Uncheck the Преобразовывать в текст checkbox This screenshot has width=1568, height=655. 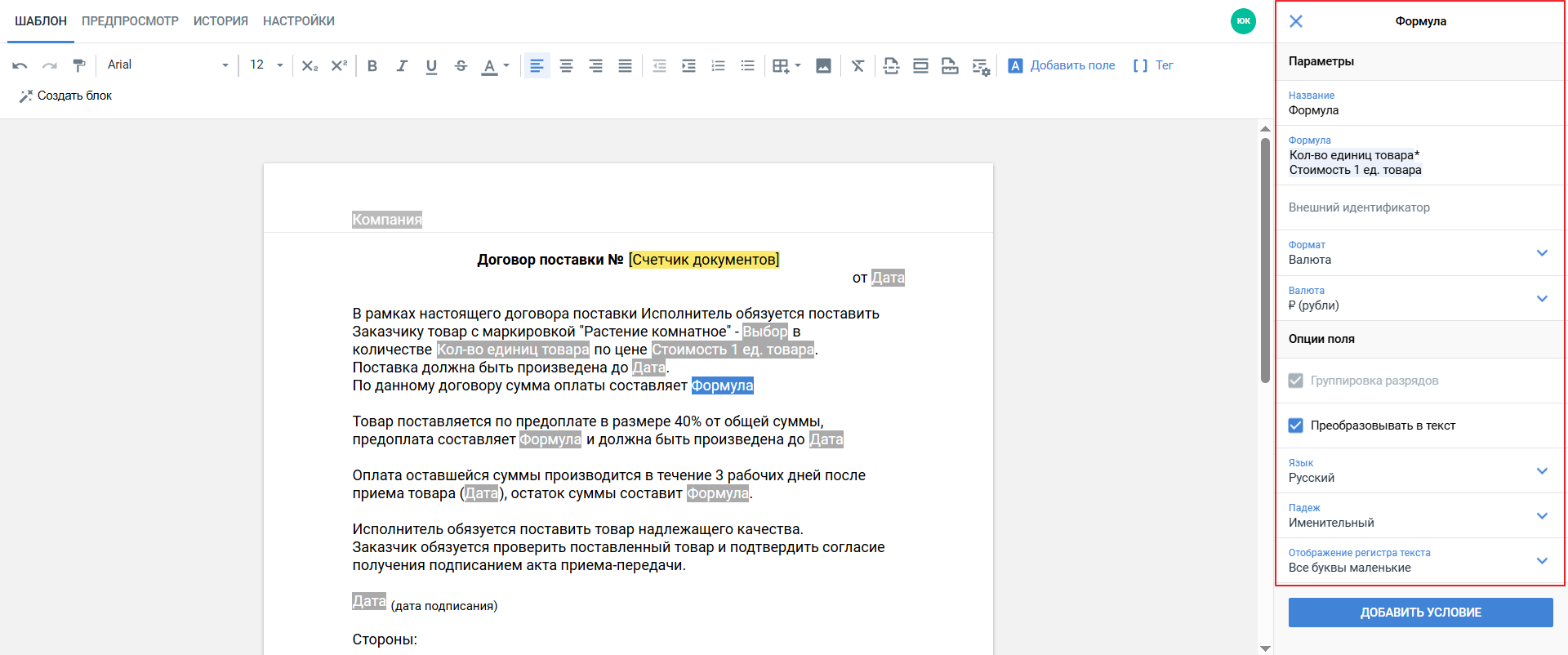pos(1296,426)
